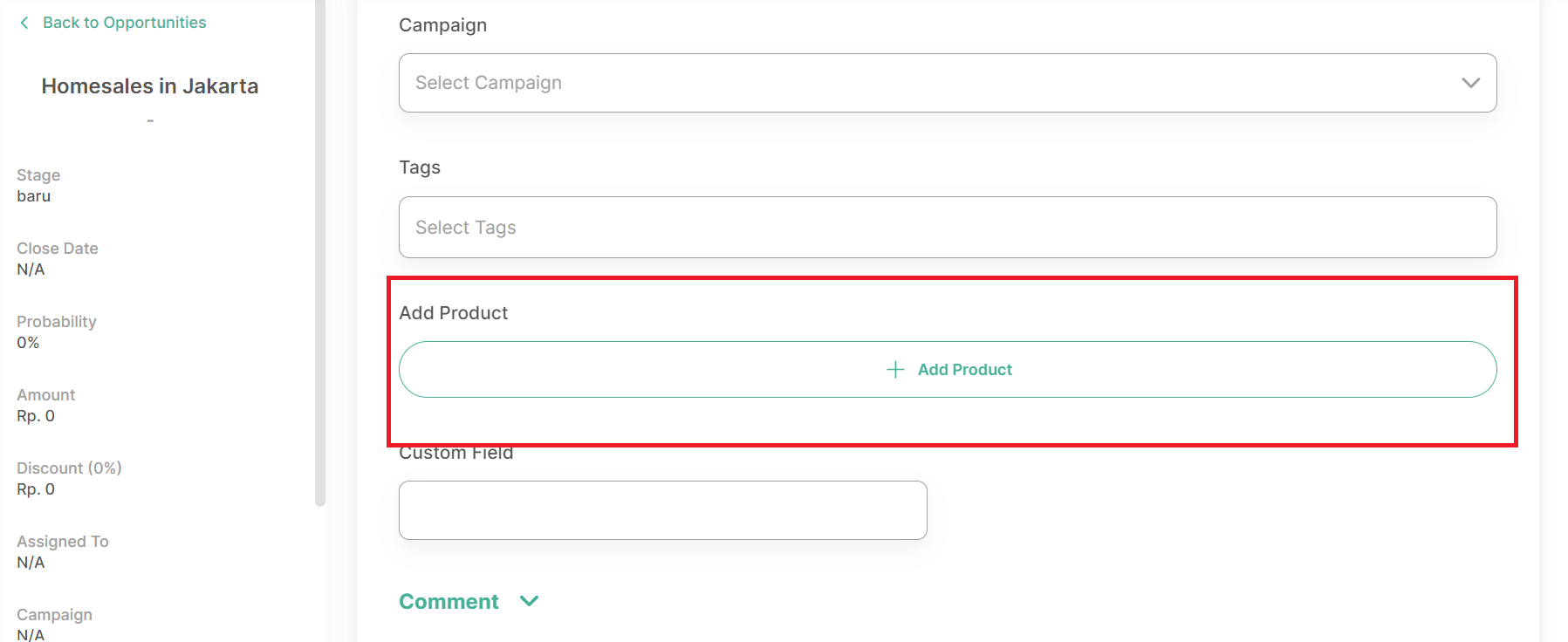Click the sidebar Campaign N/A entry

pyautogui.click(x=54, y=625)
